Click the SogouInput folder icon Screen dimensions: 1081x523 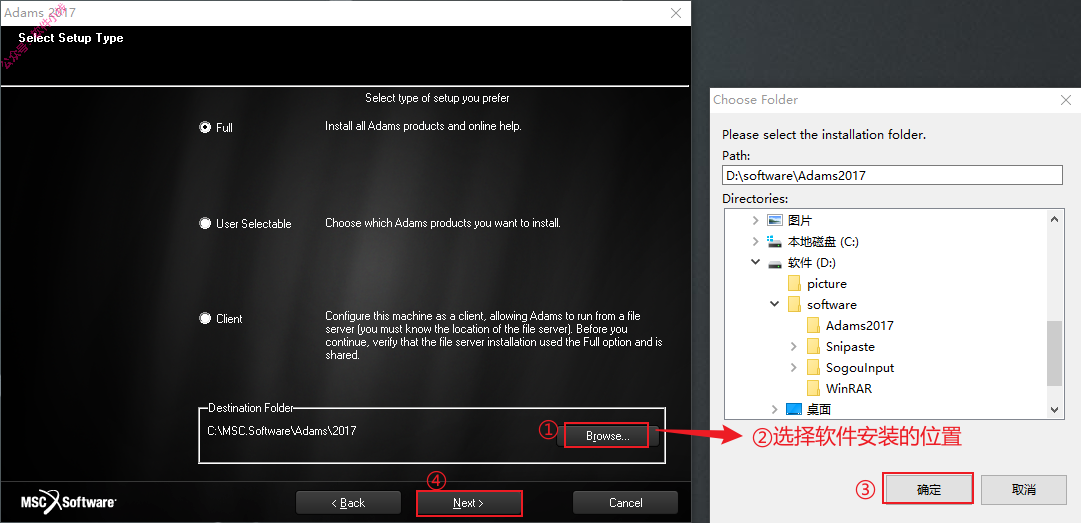[x=814, y=367]
